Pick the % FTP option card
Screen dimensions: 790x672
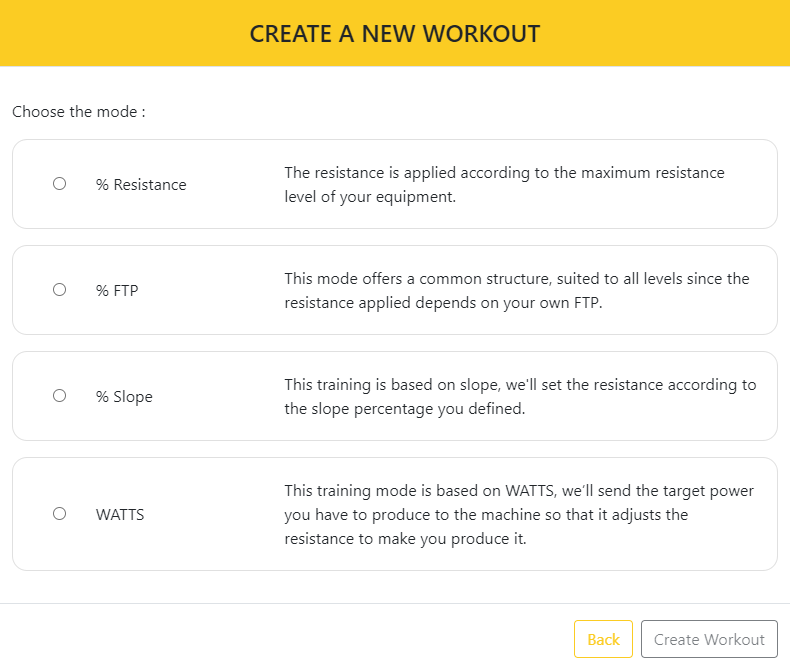click(395, 290)
